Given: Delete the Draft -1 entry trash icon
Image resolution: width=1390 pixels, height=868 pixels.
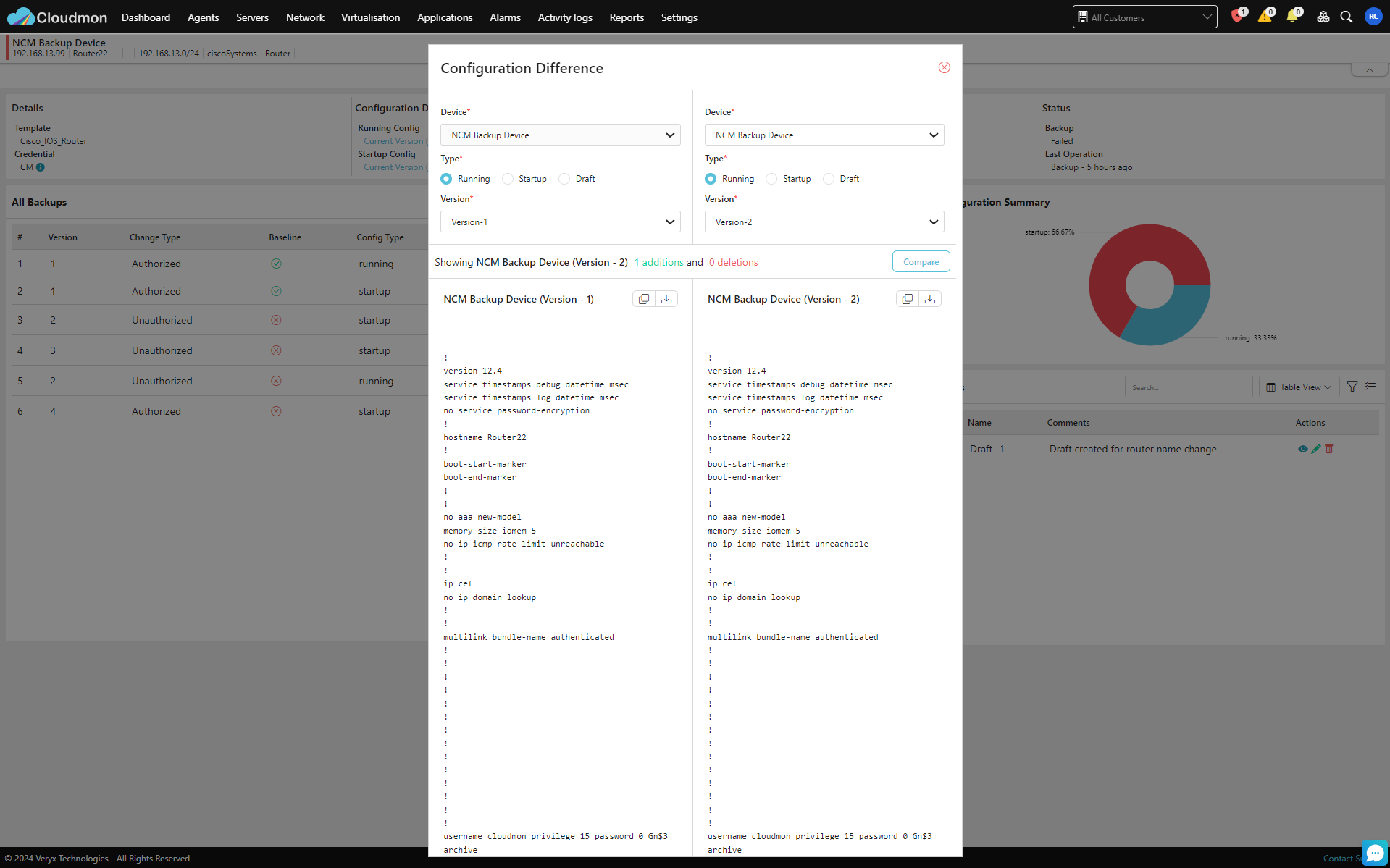Looking at the screenshot, I should (x=1329, y=449).
